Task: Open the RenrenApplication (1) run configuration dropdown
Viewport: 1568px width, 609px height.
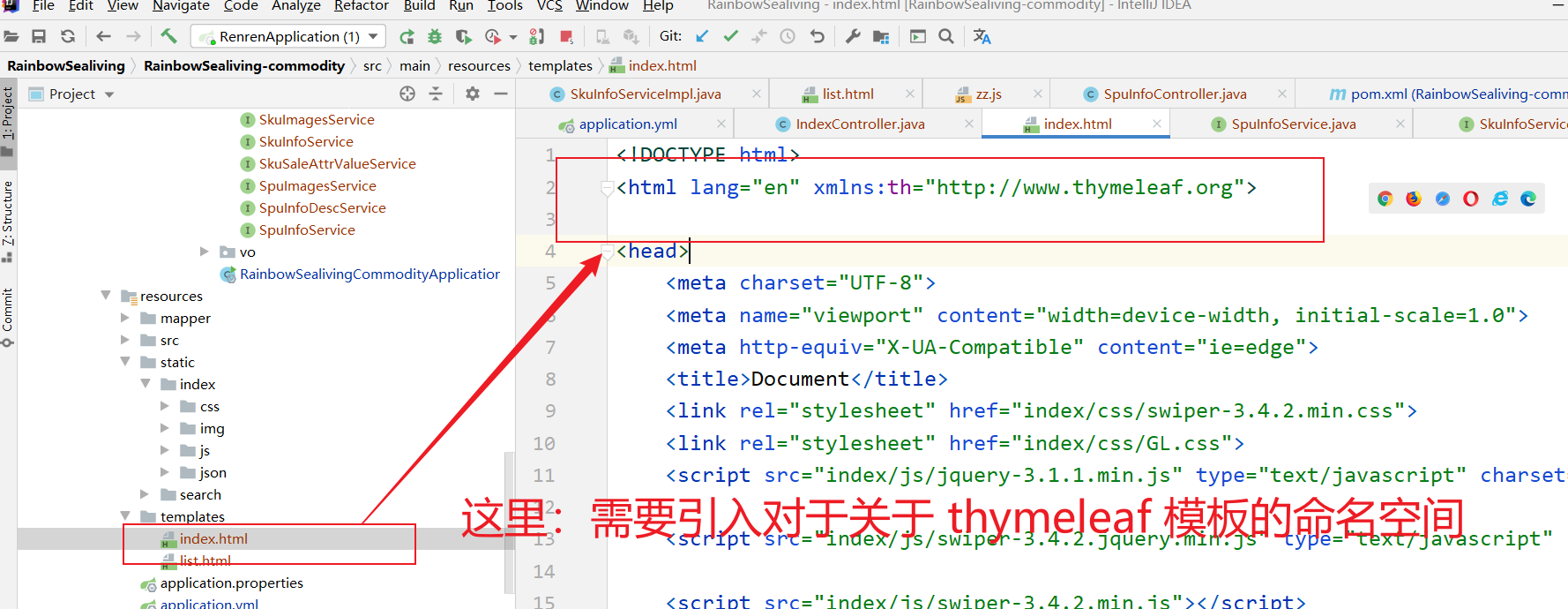Action: [288, 36]
